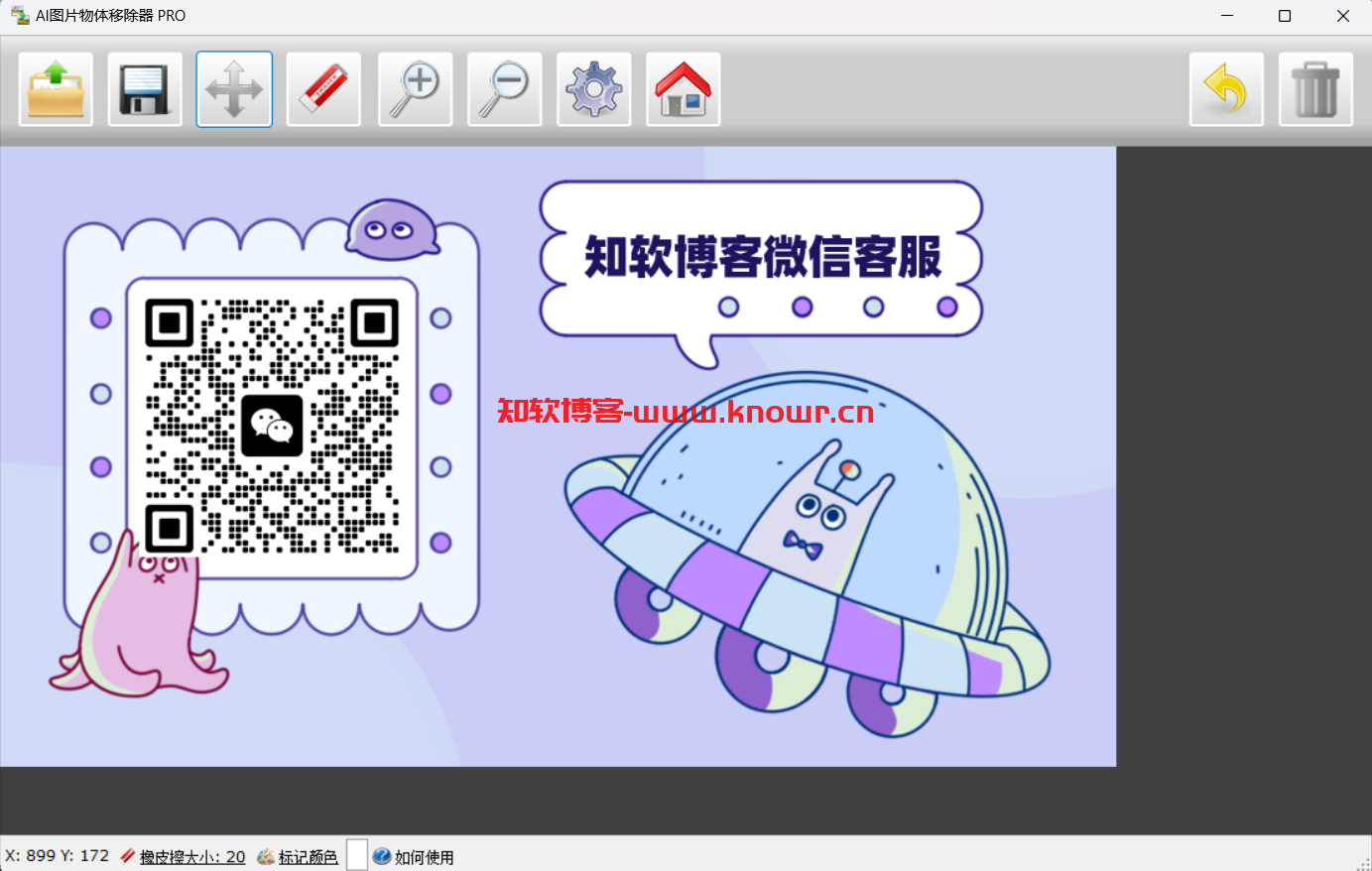
Task: Click '知软博客微信客服' speech bubble text
Action: pyautogui.click(x=763, y=257)
